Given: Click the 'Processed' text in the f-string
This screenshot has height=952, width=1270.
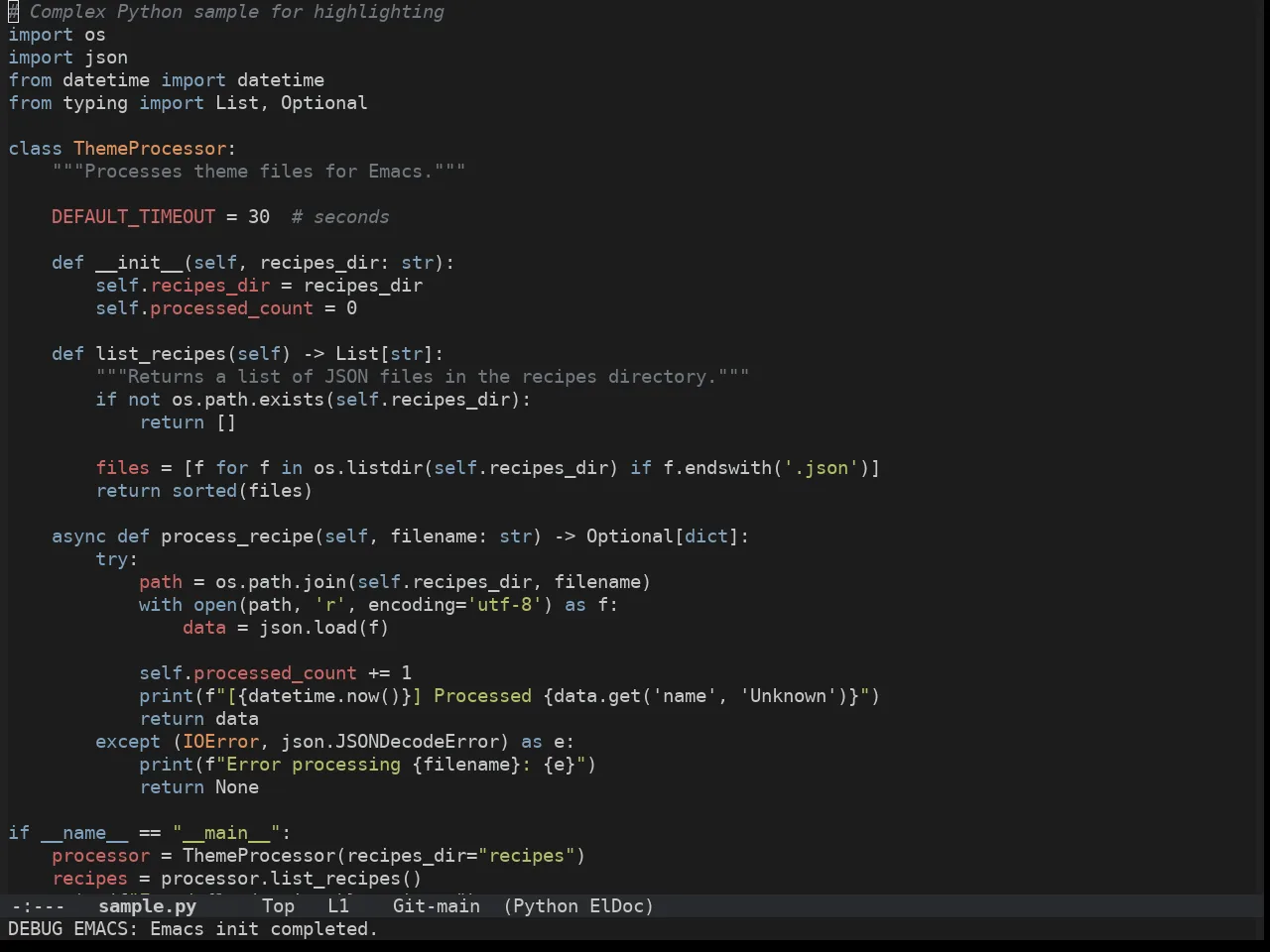Looking at the screenshot, I should coord(482,696).
